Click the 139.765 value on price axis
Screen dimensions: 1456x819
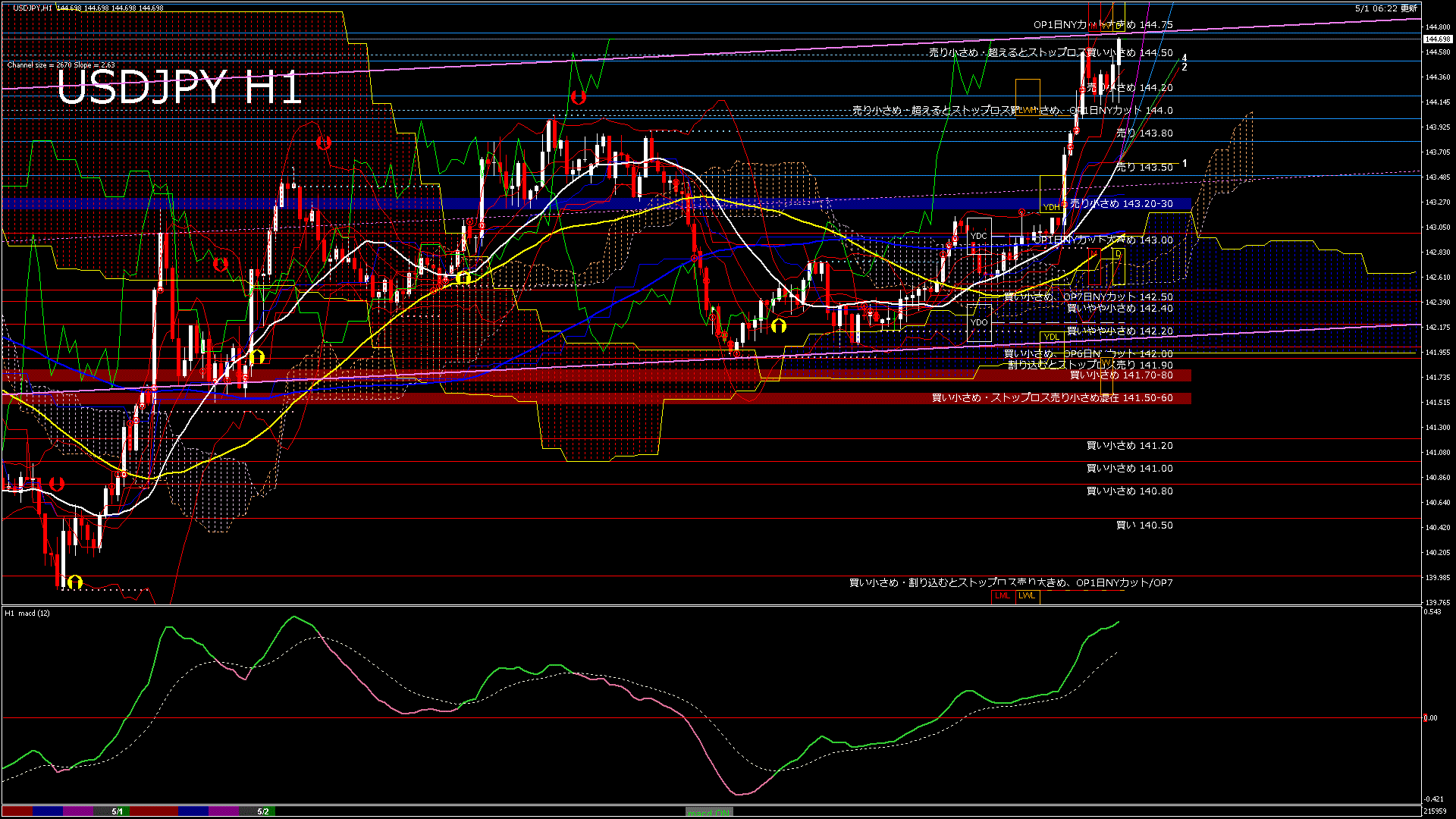[x=1437, y=603]
